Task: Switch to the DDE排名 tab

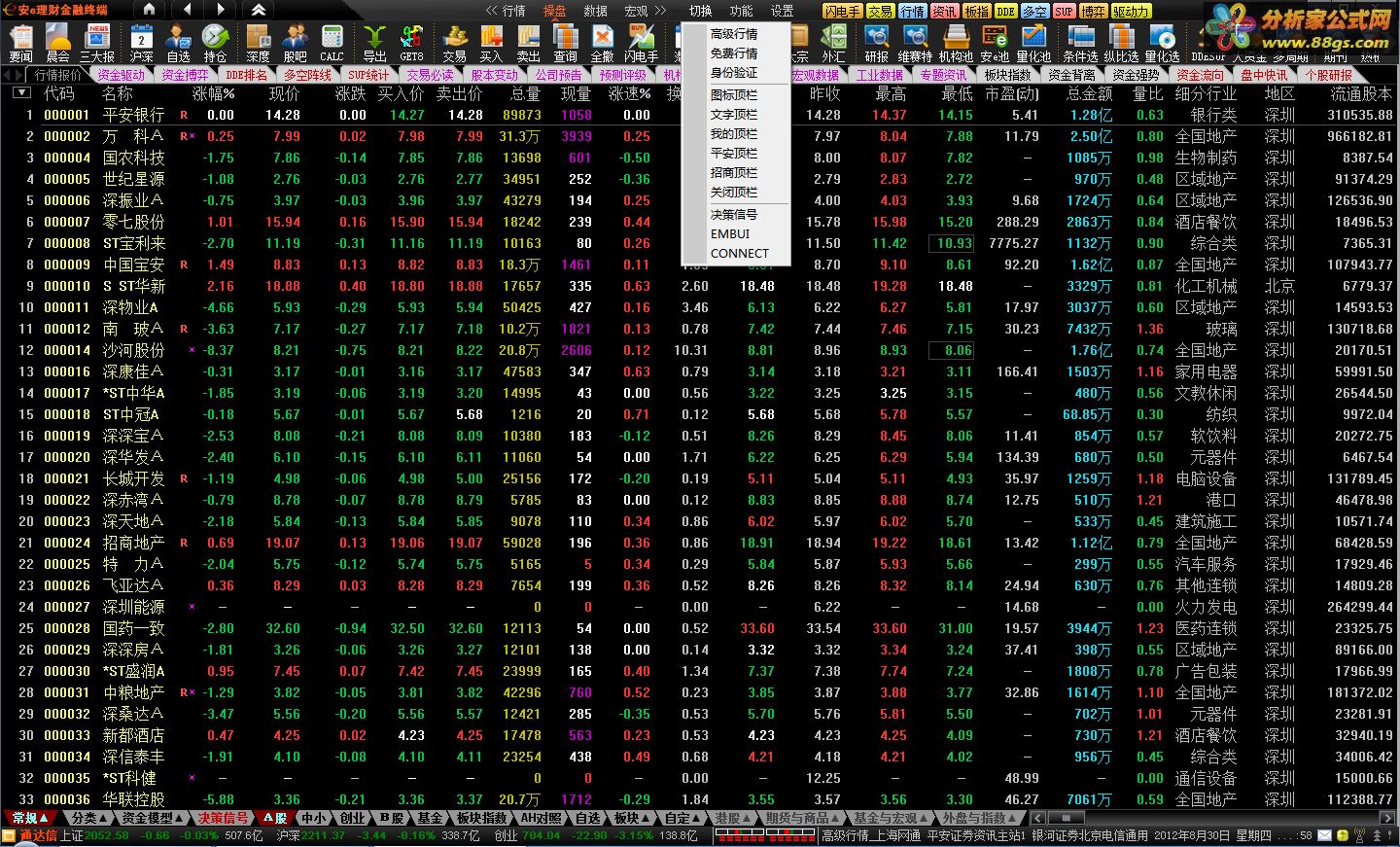Action: pyautogui.click(x=246, y=75)
